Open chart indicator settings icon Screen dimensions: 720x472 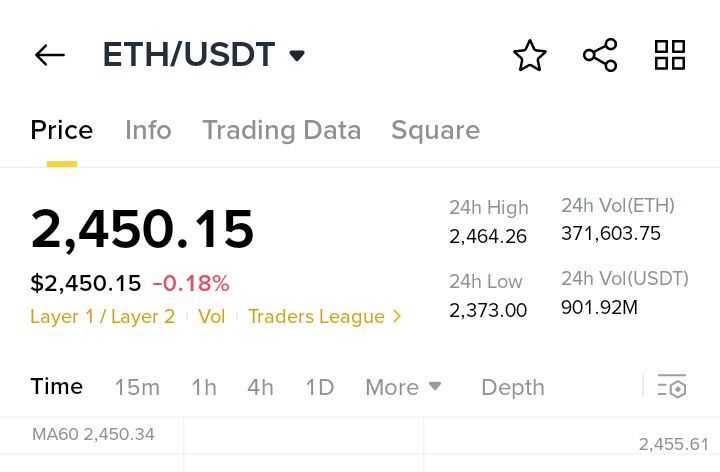[x=672, y=387]
